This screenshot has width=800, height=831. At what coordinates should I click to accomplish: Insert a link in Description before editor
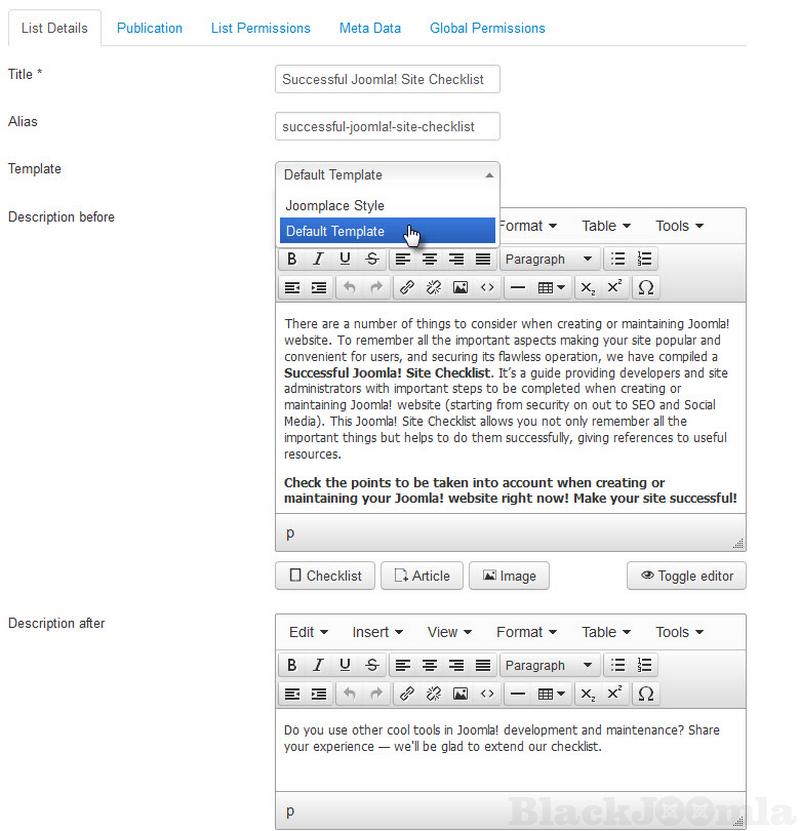(x=407, y=288)
